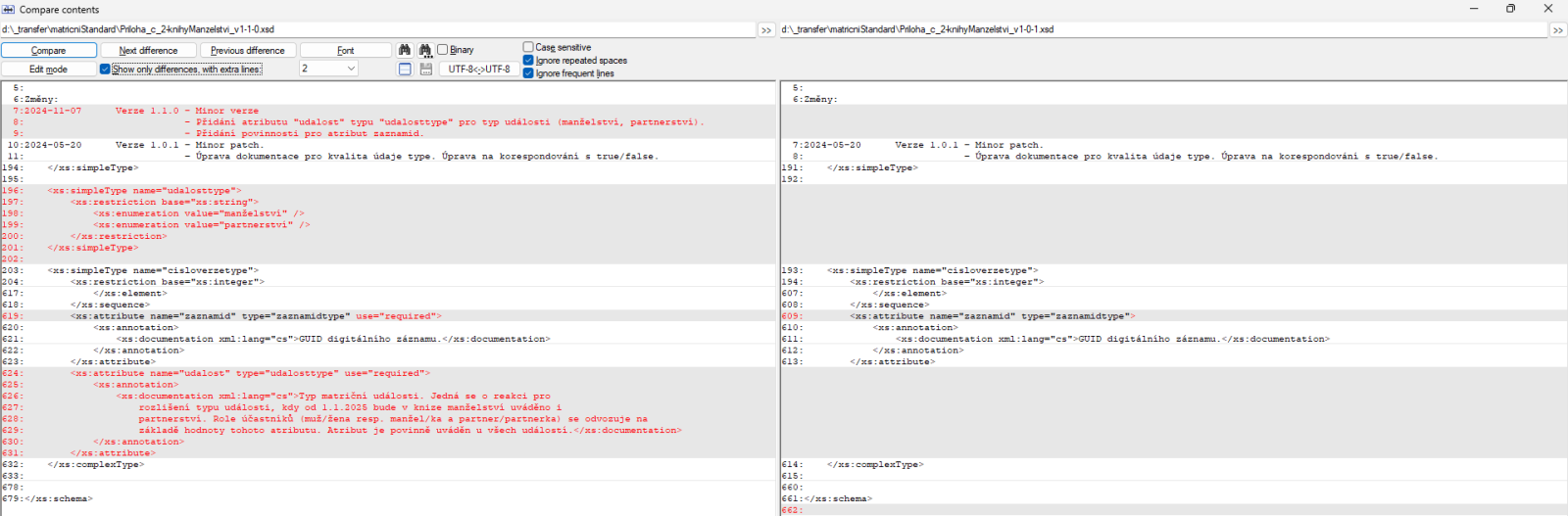This screenshot has height=516, width=1568.
Task: Click the UTF-8<->UTF-8 encoding button
Action: (x=479, y=70)
